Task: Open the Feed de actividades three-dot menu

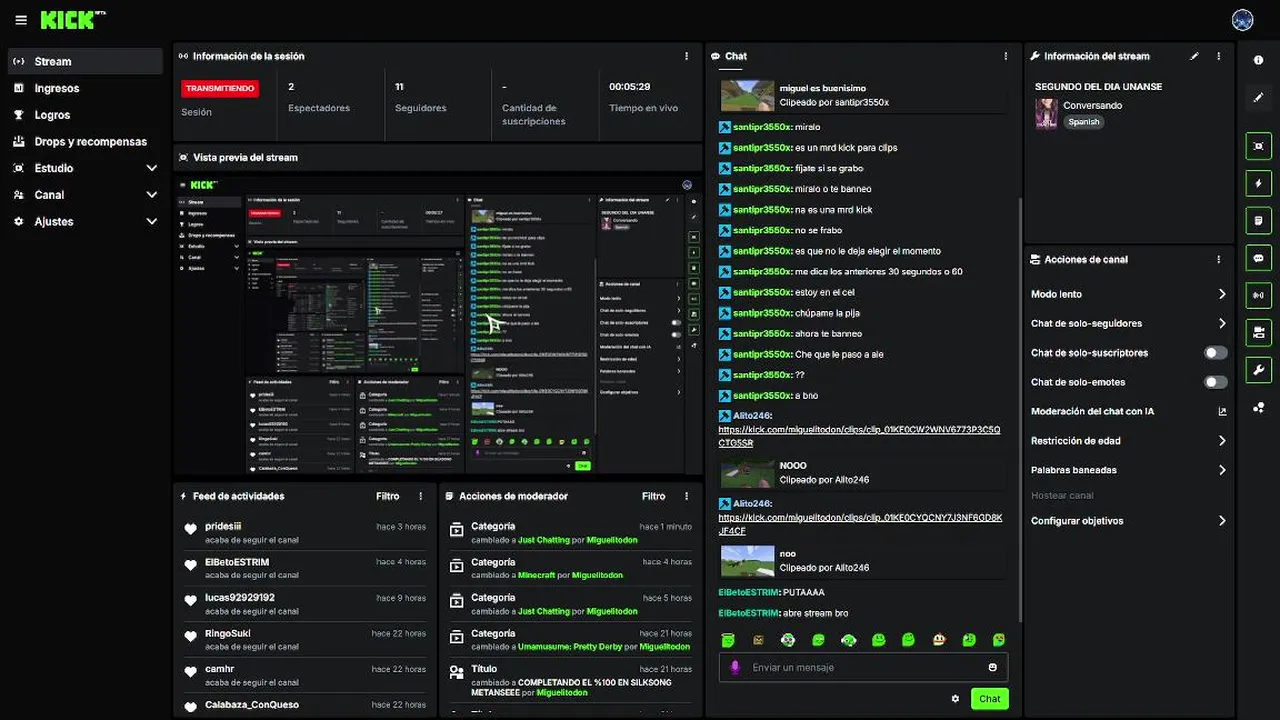Action: pos(420,496)
